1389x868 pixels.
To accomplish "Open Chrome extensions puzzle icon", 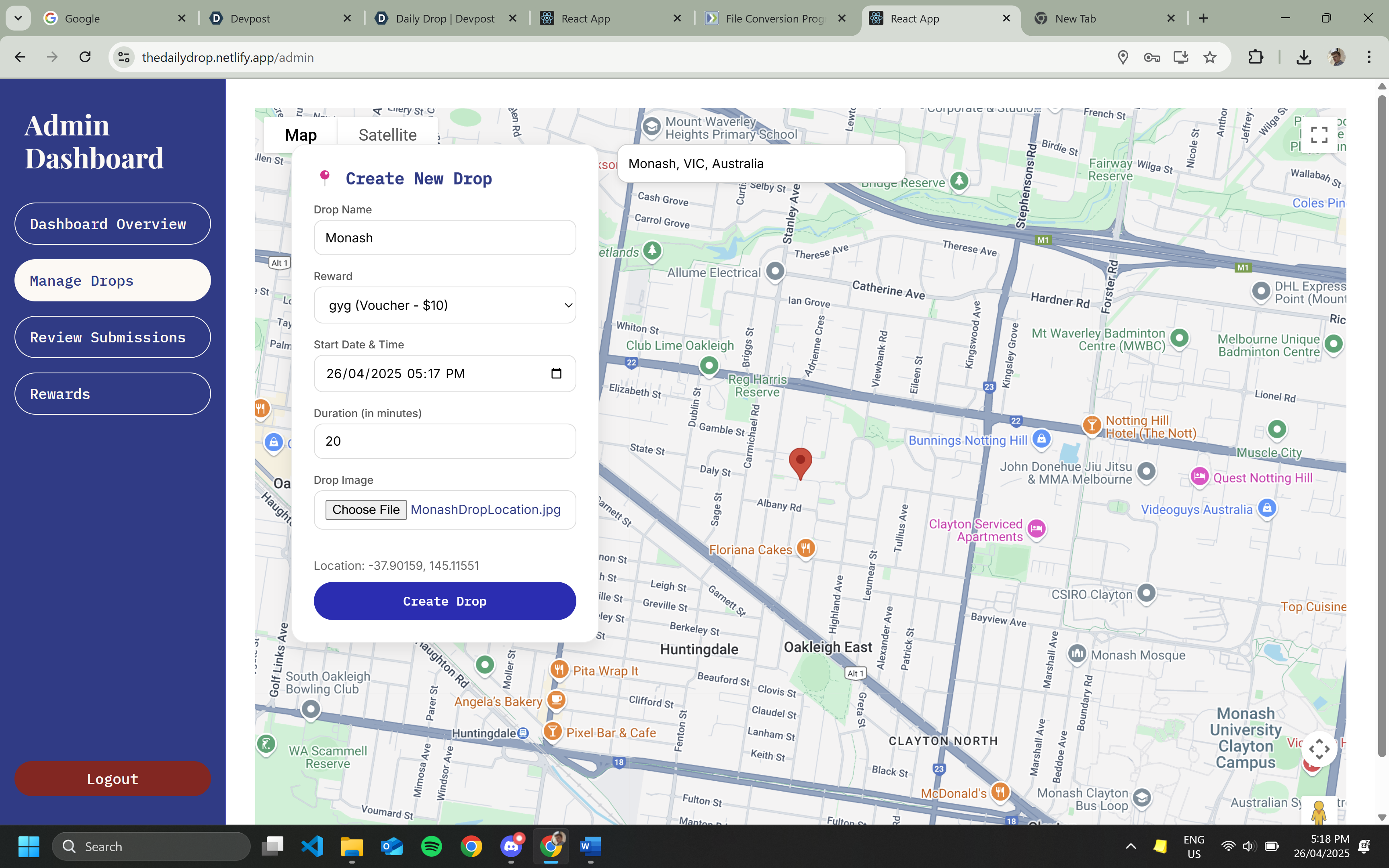I will click(1256, 57).
